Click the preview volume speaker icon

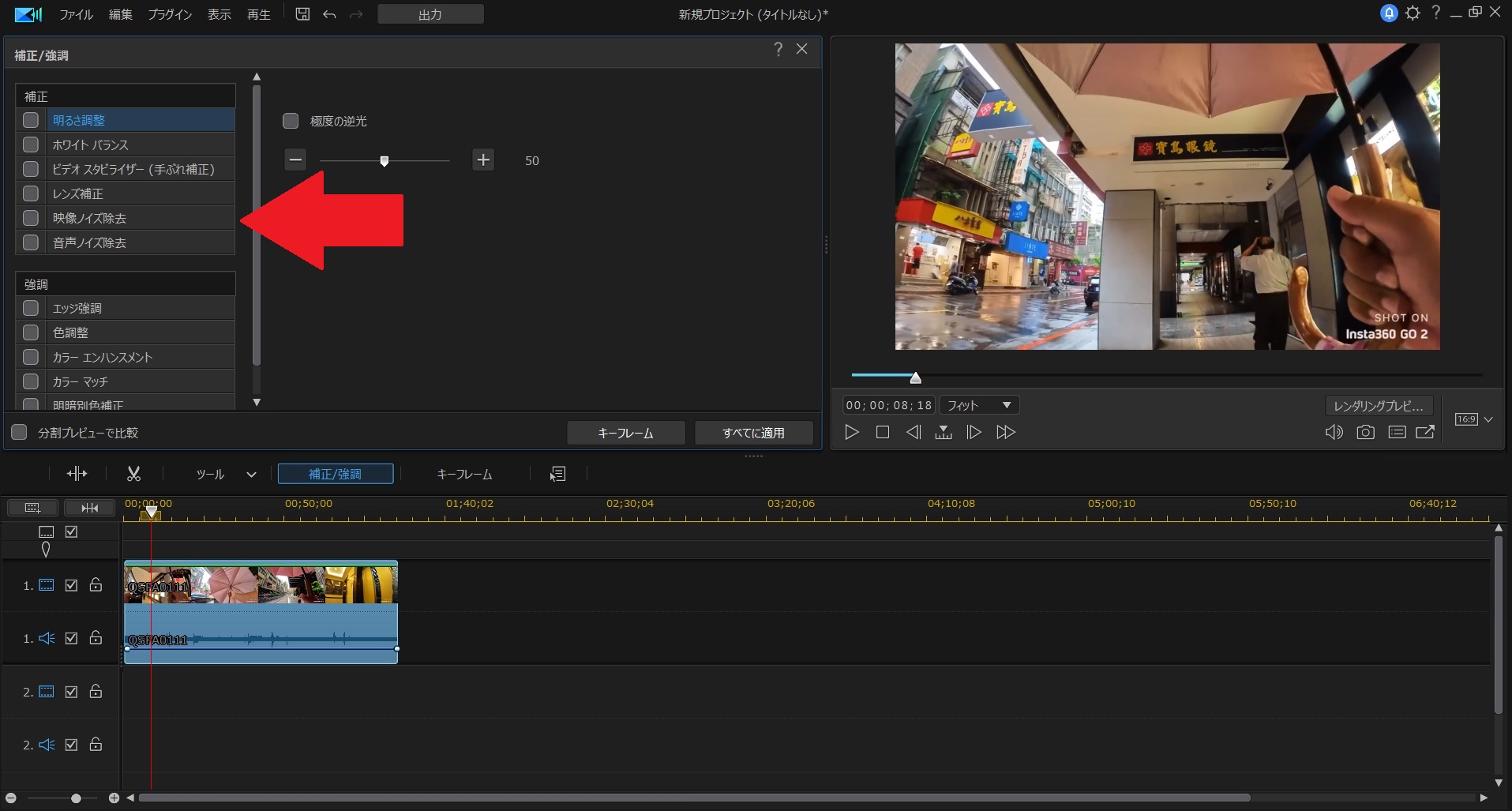point(1334,432)
